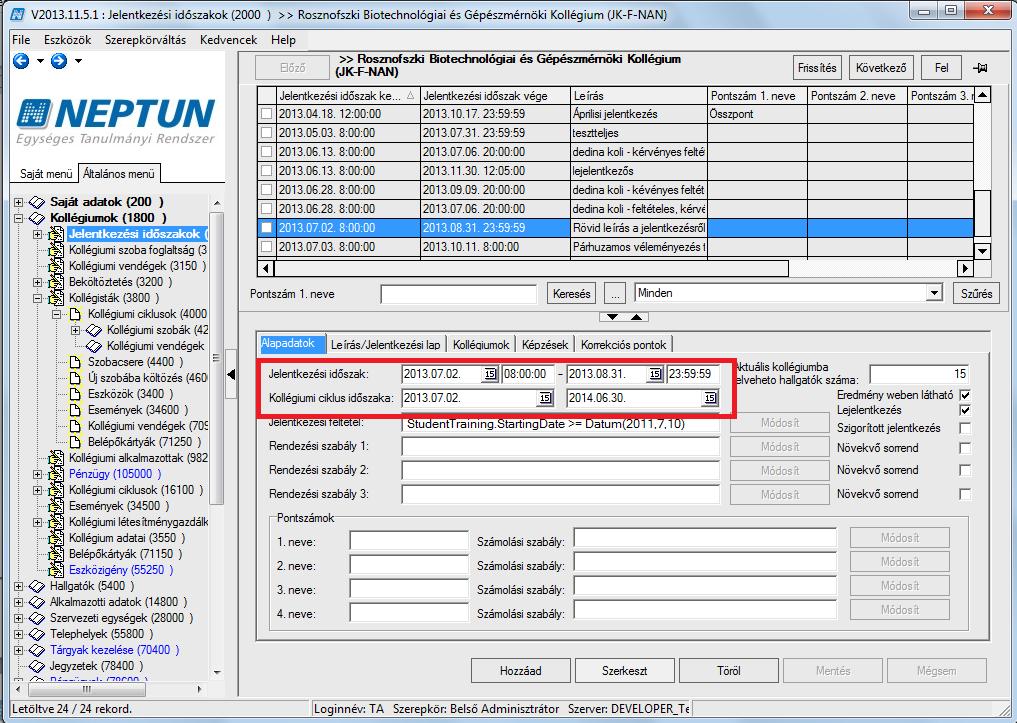Open the forward arrow history dropdown
The image size is (1017, 723).
coord(78,61)
